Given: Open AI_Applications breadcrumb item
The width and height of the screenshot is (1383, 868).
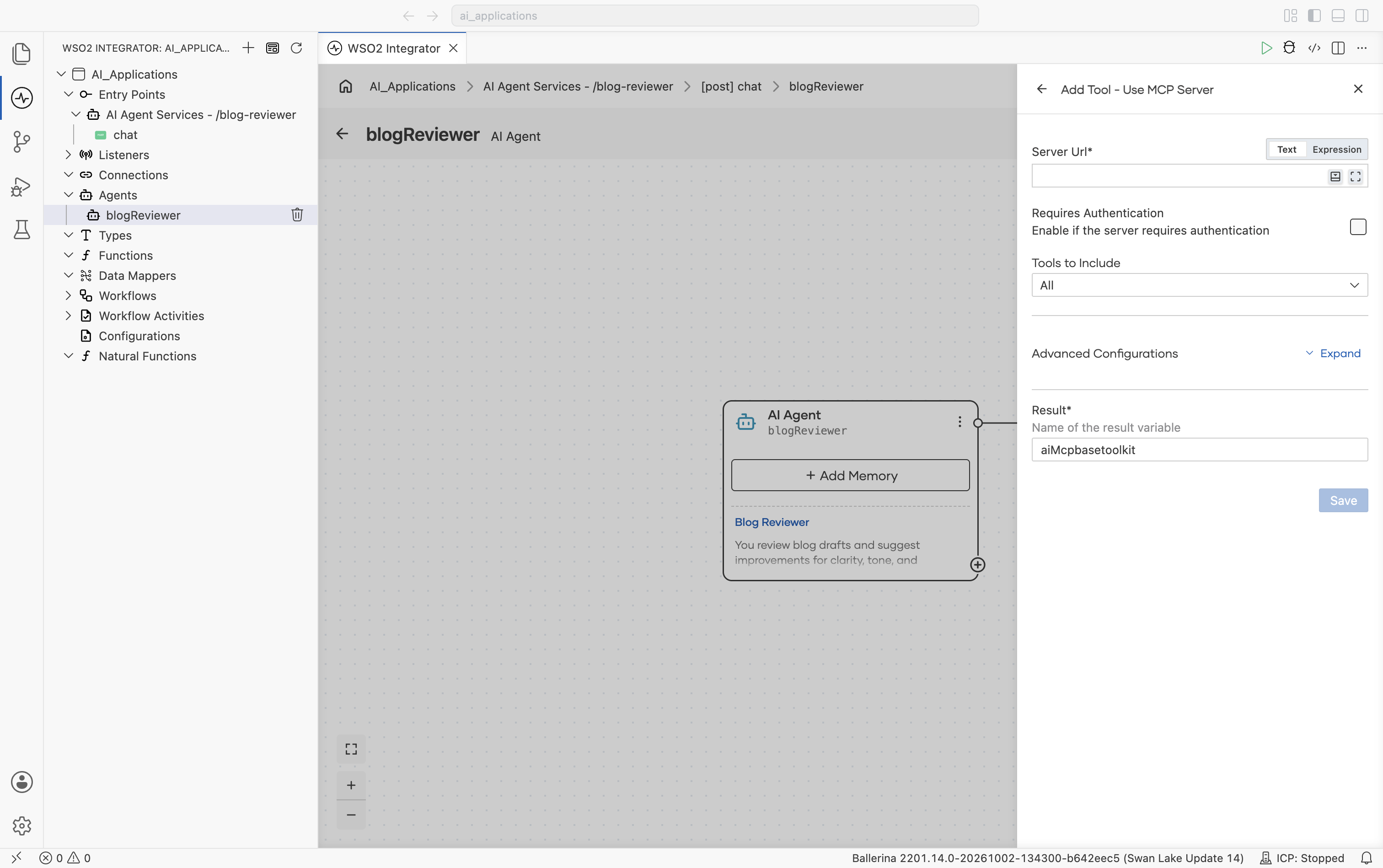Looking at the screenshot, I should coord(412,86).
